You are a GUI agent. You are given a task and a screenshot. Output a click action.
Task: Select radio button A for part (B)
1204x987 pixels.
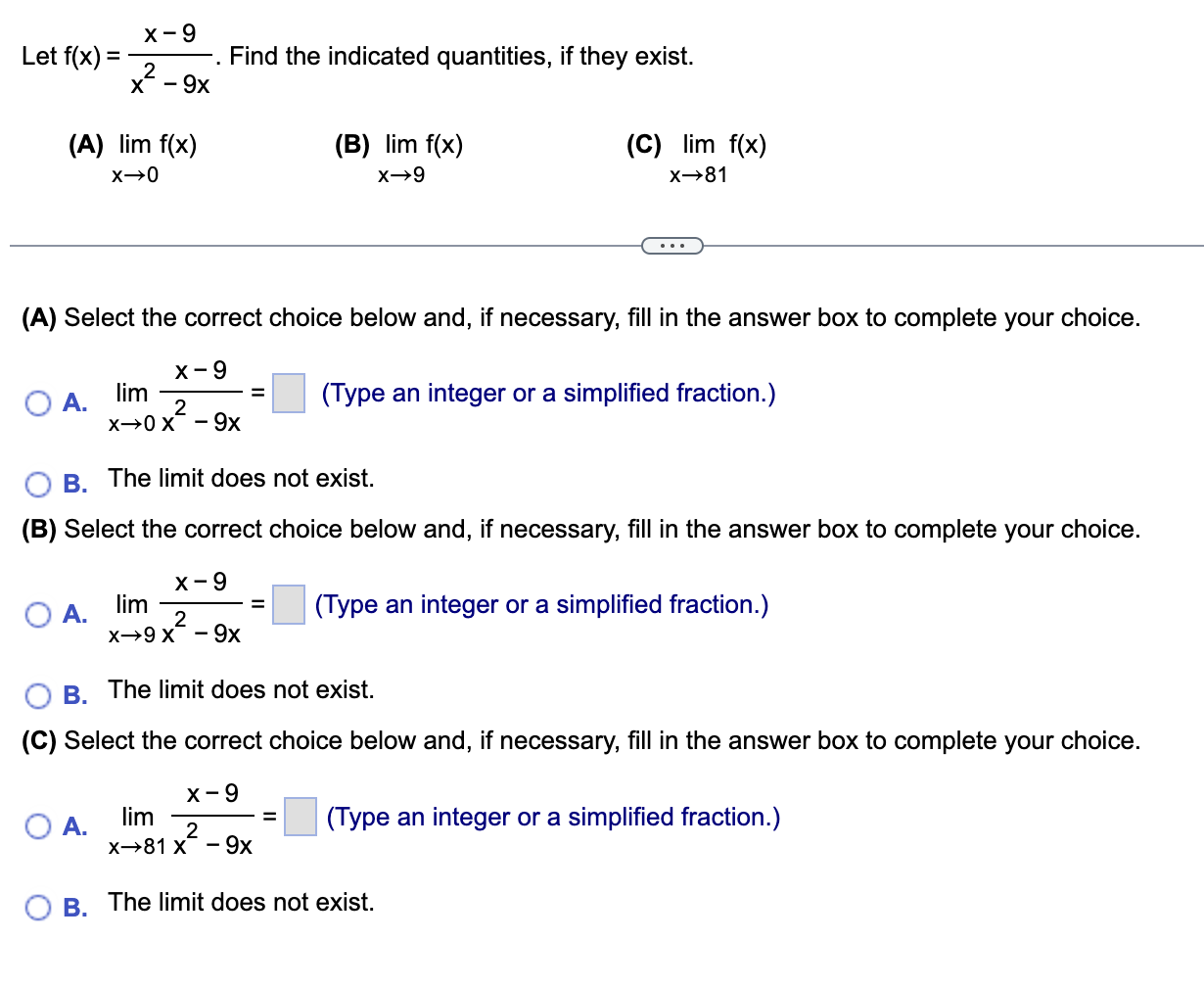click(37, 613)
